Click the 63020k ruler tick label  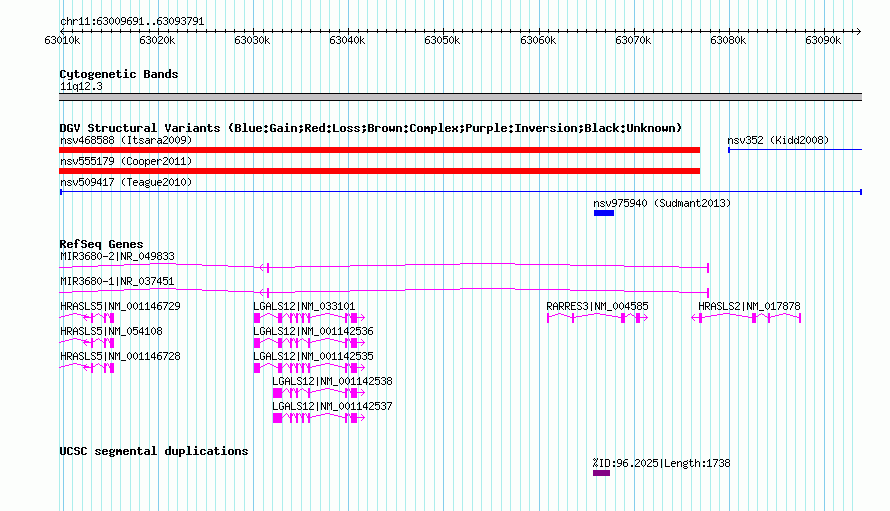157,41
